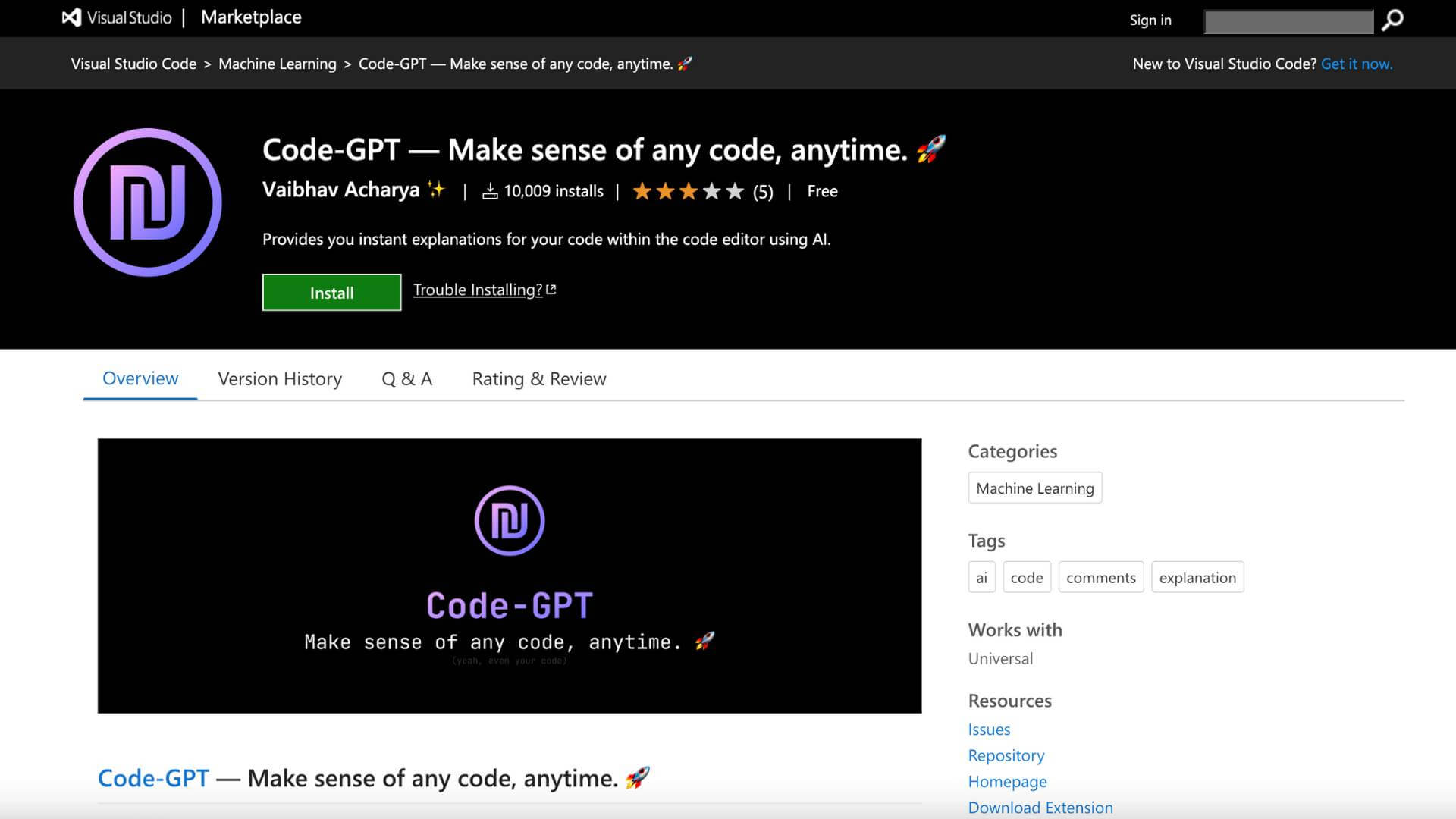The width and height of the screenshot is (1456, 819).
Task: Open the Repository resource link
Action: pyautogui.click(x=1006, y=755)
